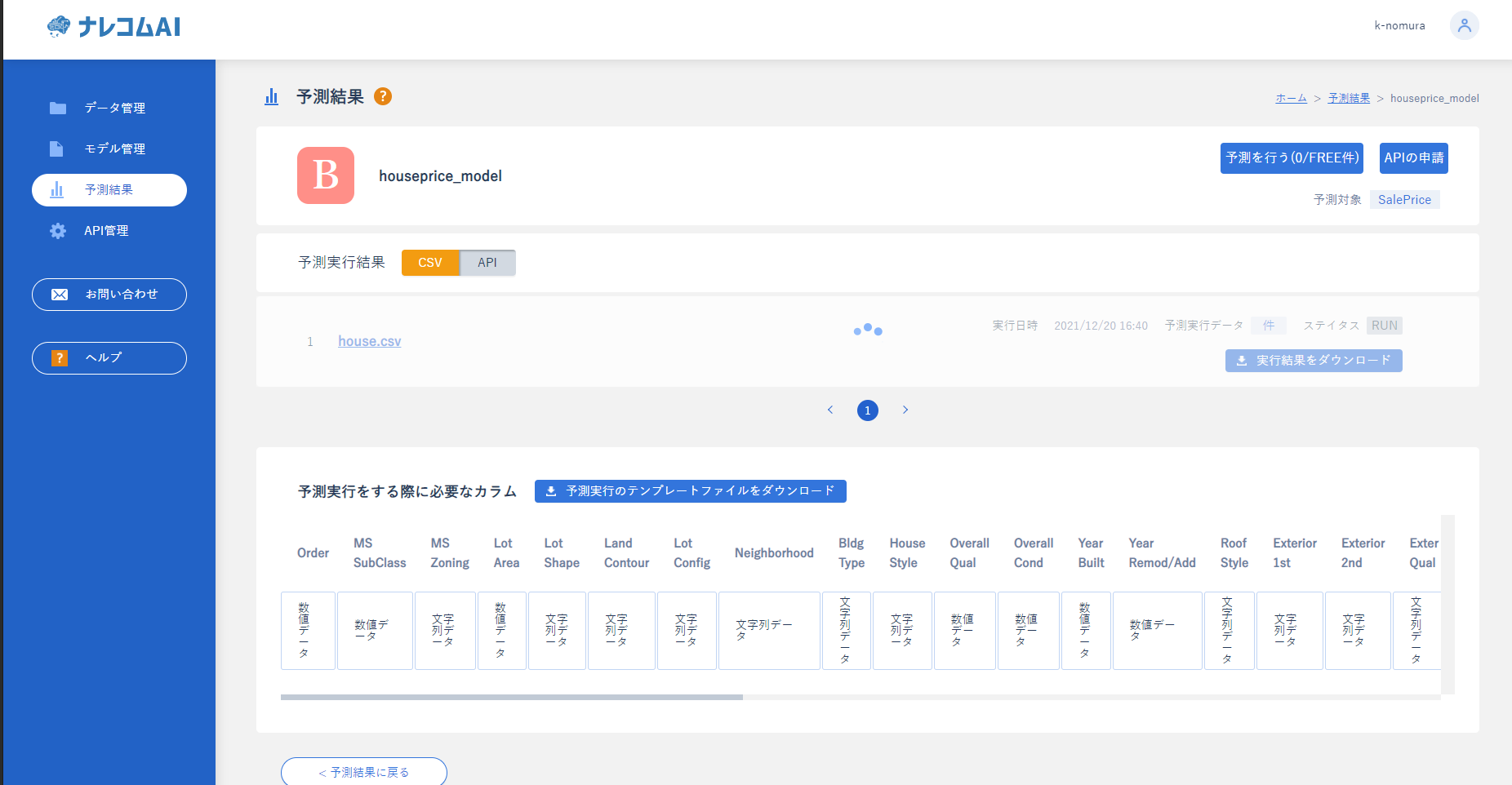Click the download icon on 実行結果をダウンロード

(x=1242, y=361)
